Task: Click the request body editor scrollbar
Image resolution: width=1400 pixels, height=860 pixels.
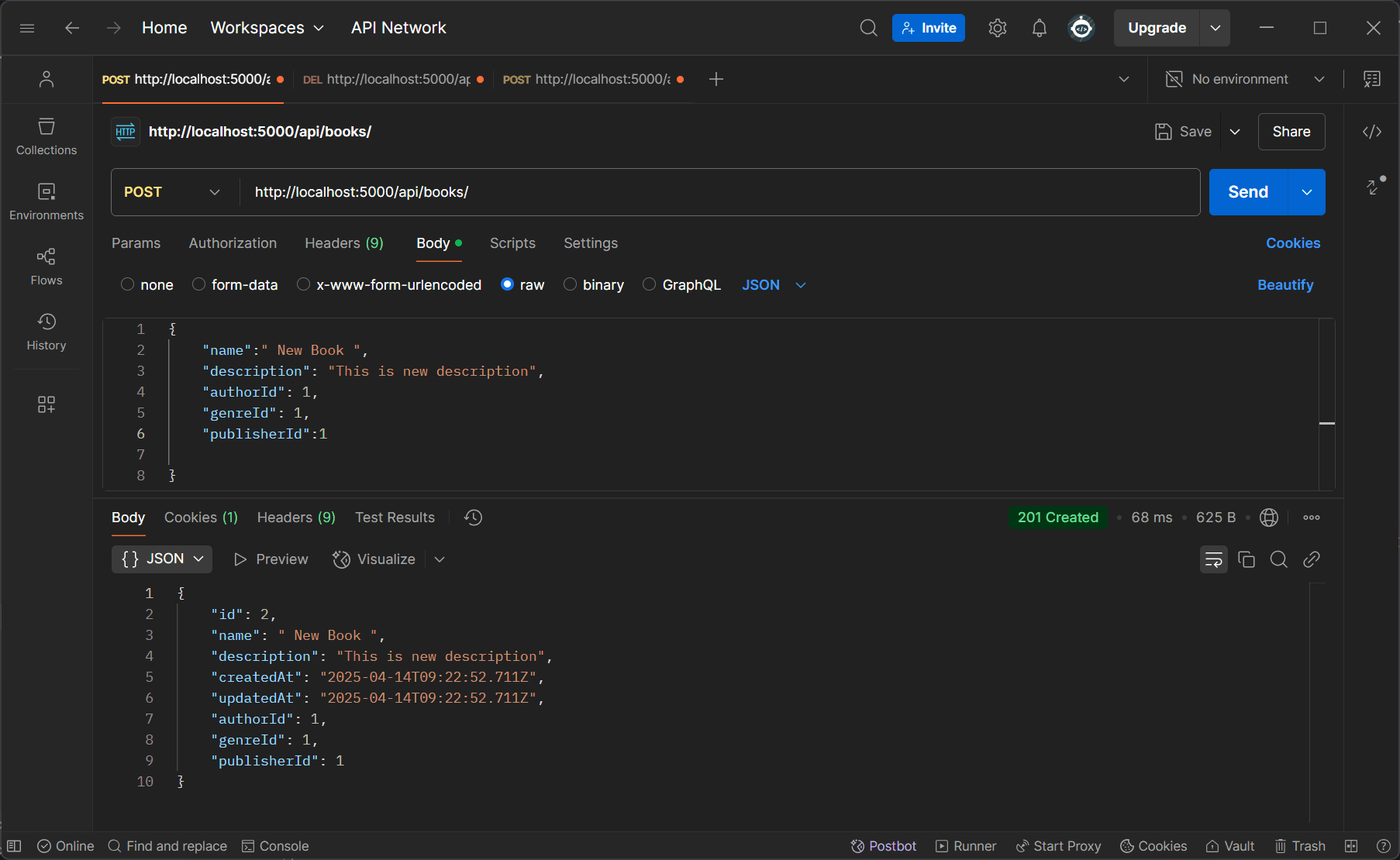Action: pos(1327,404)
